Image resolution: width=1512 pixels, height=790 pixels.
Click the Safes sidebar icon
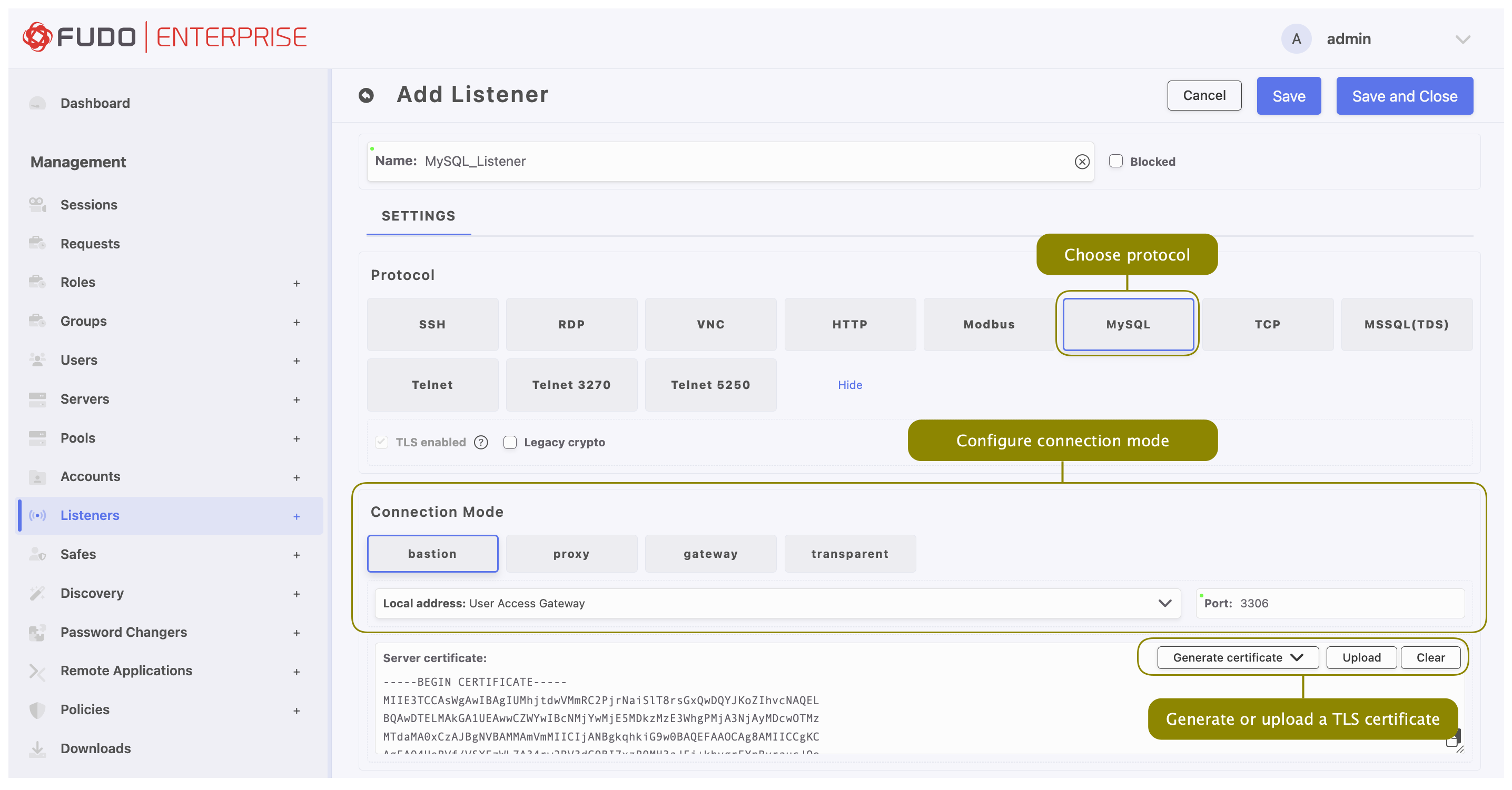(x=37, y=554)
